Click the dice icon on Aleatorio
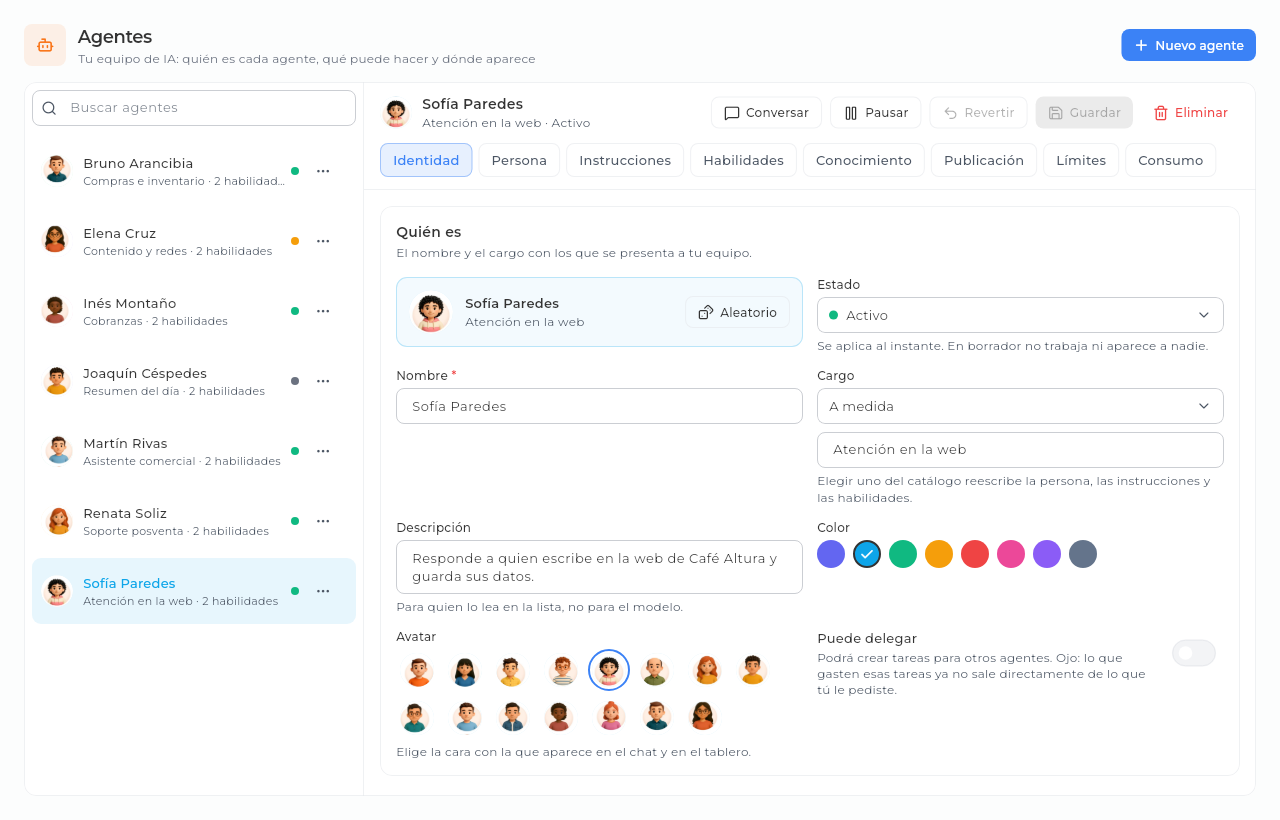Image resolution: width=1280 pixels, height=820 pixels. tap(706, 312)
